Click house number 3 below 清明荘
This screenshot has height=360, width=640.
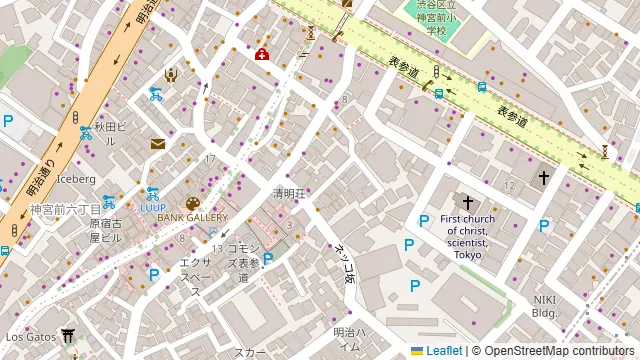(289, 225)
